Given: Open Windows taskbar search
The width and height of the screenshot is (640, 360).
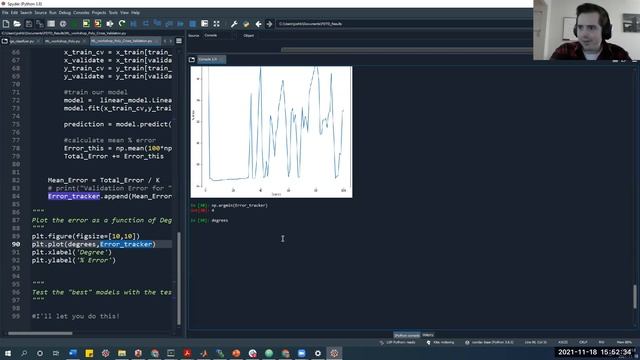Looking at the screenshot, I should pos(24,353).
